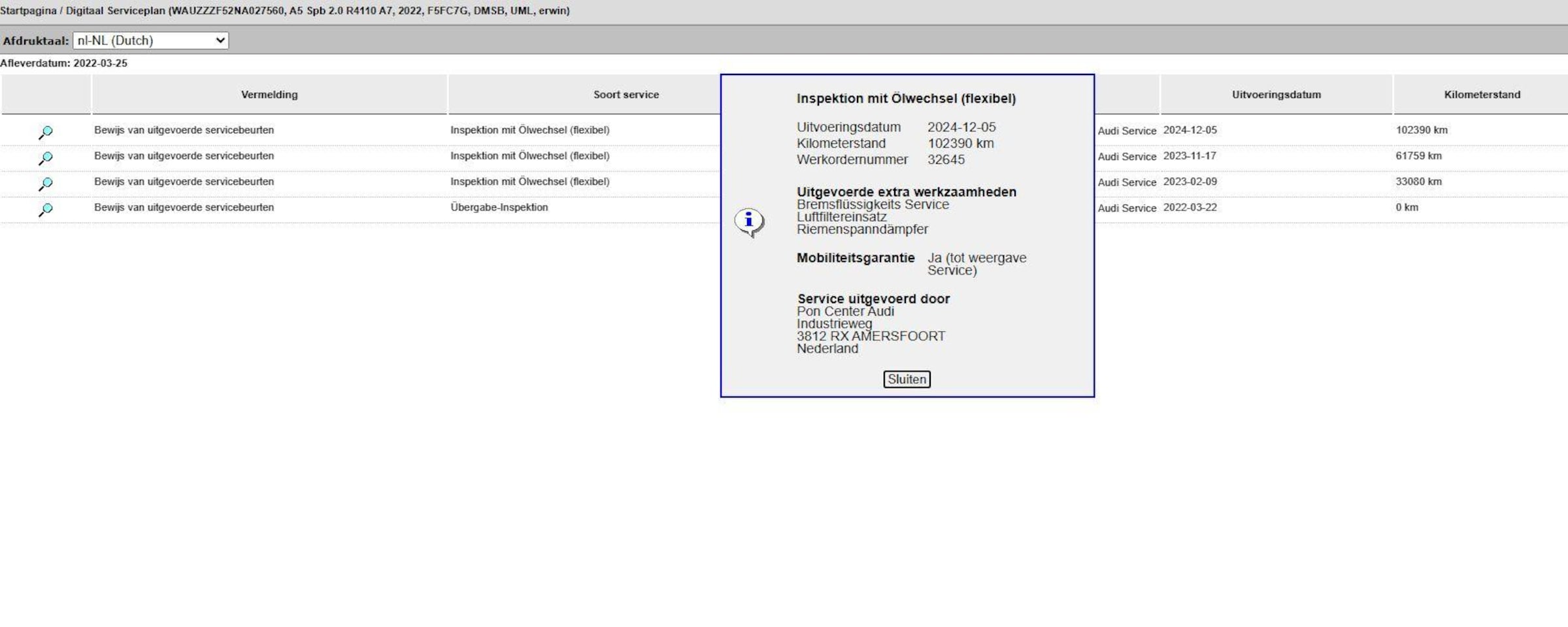1568x627 pixels.
Task: Click the Uitvoeringsdatum column header
Action: point(1276,95)
